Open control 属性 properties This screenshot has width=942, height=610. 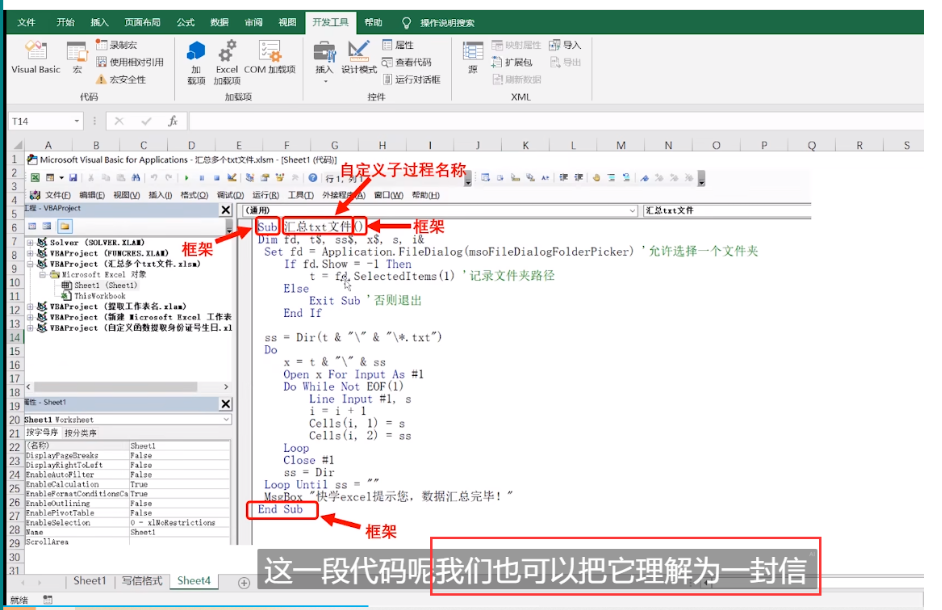(398, 45)
